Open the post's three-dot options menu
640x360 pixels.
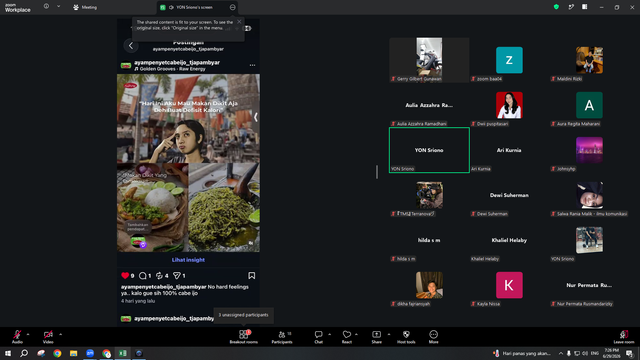click(x=252, y=65)
